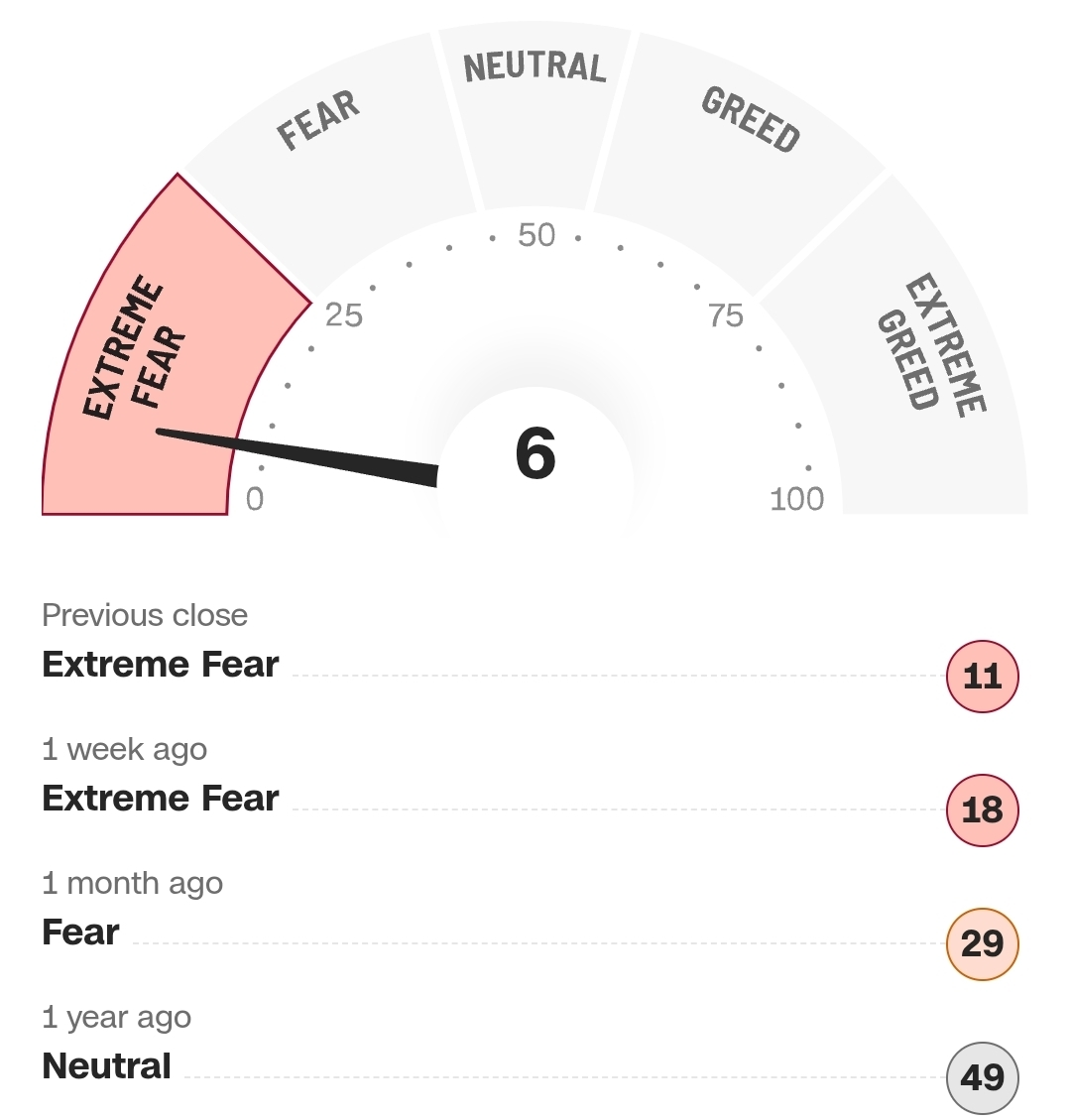Click the current index value 6
1070x1120 pixels.
pyautogui.click(x=535, y=454)
